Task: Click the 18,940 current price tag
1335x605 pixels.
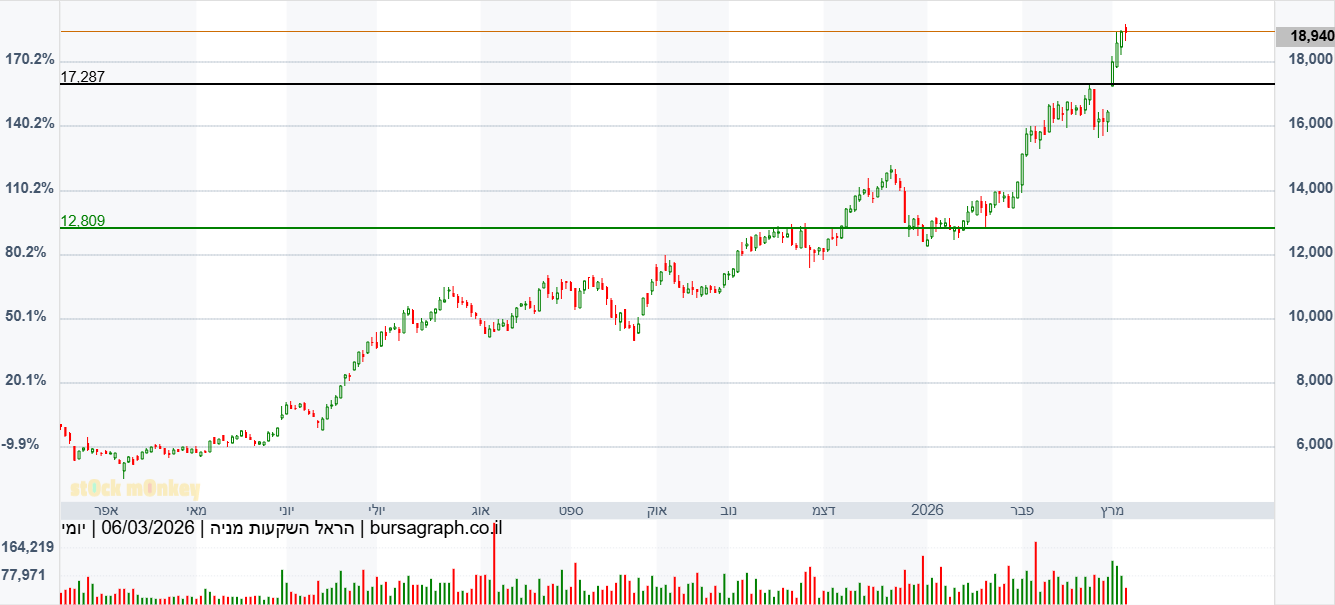Action: point(1310,36)
